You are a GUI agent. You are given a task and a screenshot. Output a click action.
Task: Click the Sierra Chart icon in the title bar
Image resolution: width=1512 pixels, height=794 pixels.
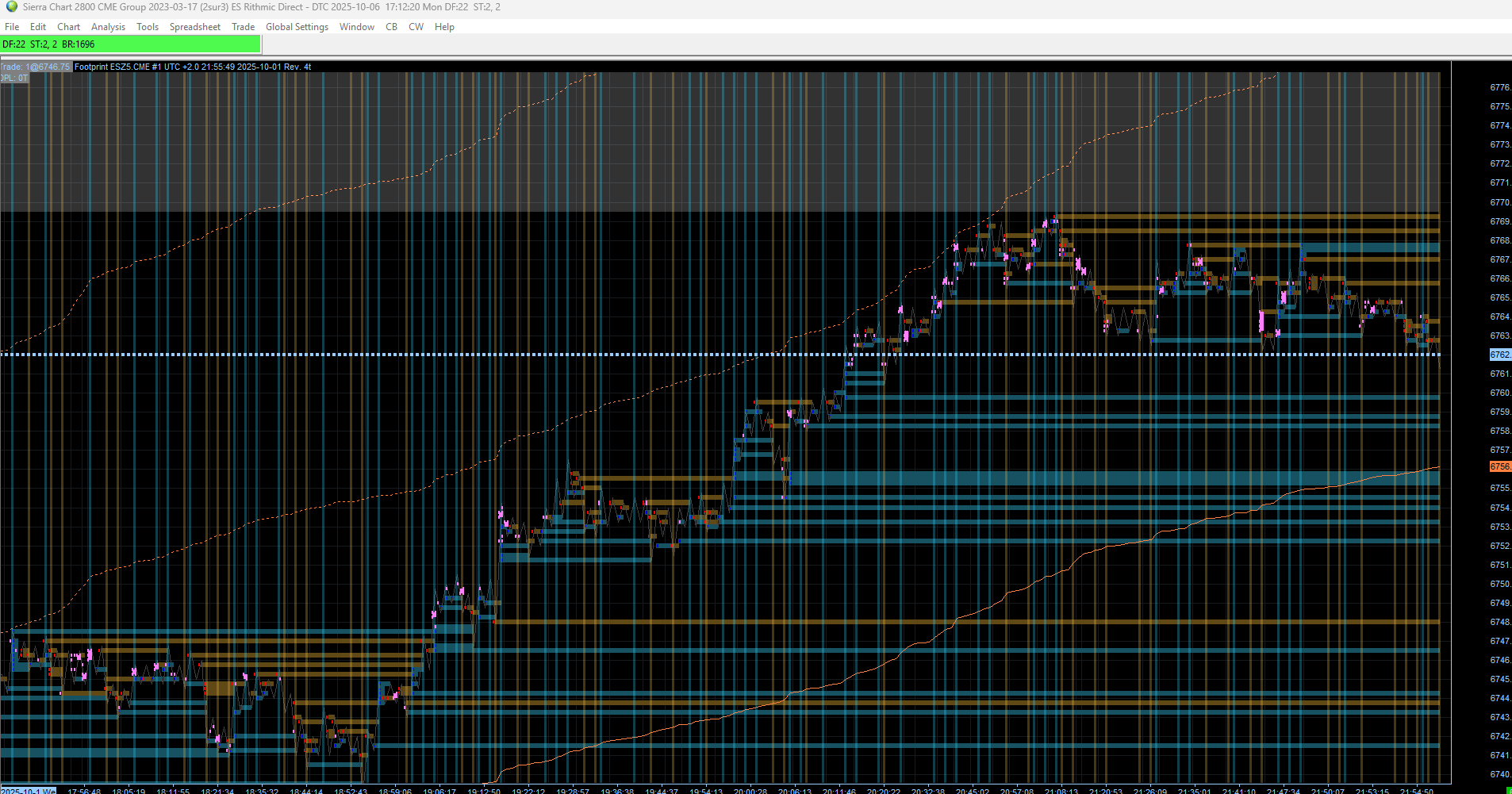[x=11, y=7]
